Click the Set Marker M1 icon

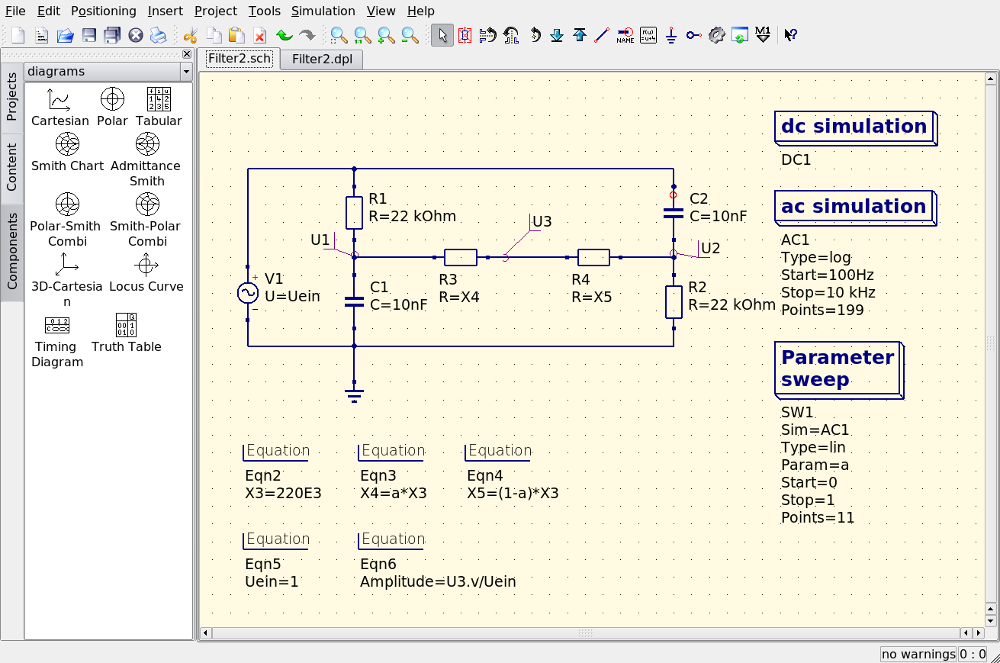pos(762,36)
